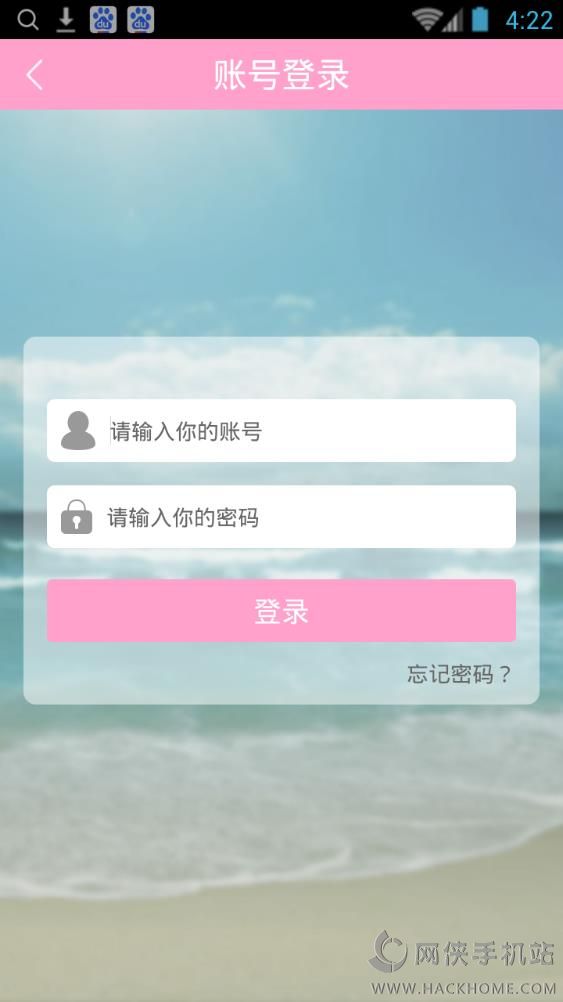This screenshot has width=563, height=1002.
Task: Open the 忘记密码？ forgot password link
Action: coord(459,674)
